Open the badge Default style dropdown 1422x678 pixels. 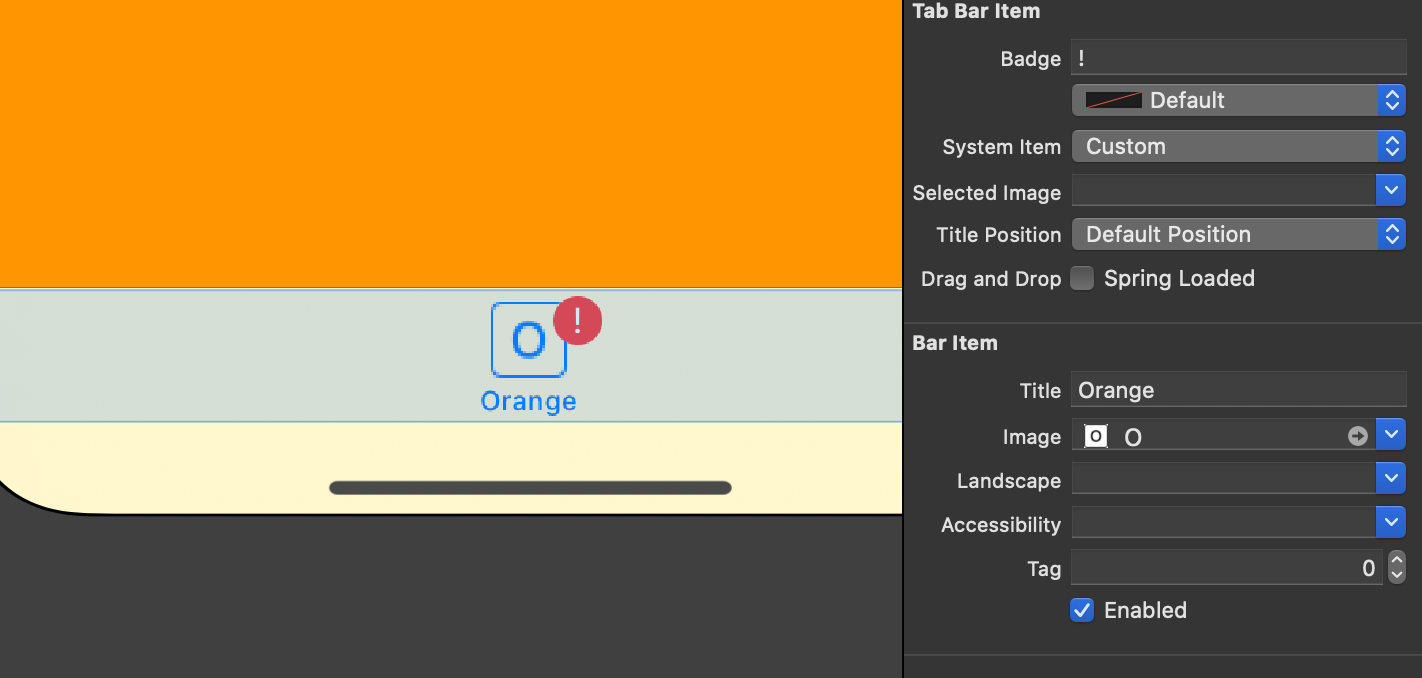point(1392,100)
